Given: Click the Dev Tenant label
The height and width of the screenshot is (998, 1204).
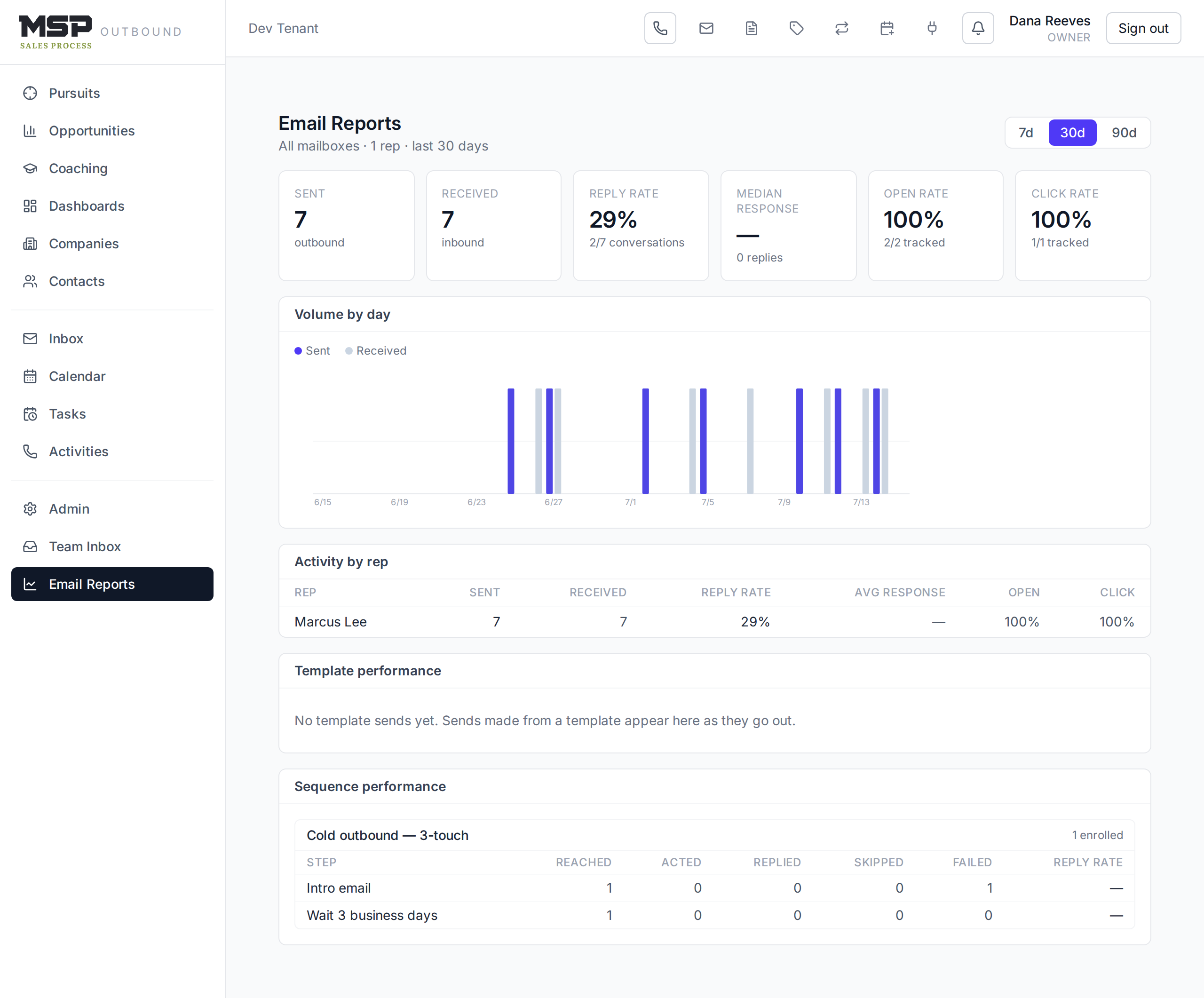Looking at the screenshot, I should 283,28.
